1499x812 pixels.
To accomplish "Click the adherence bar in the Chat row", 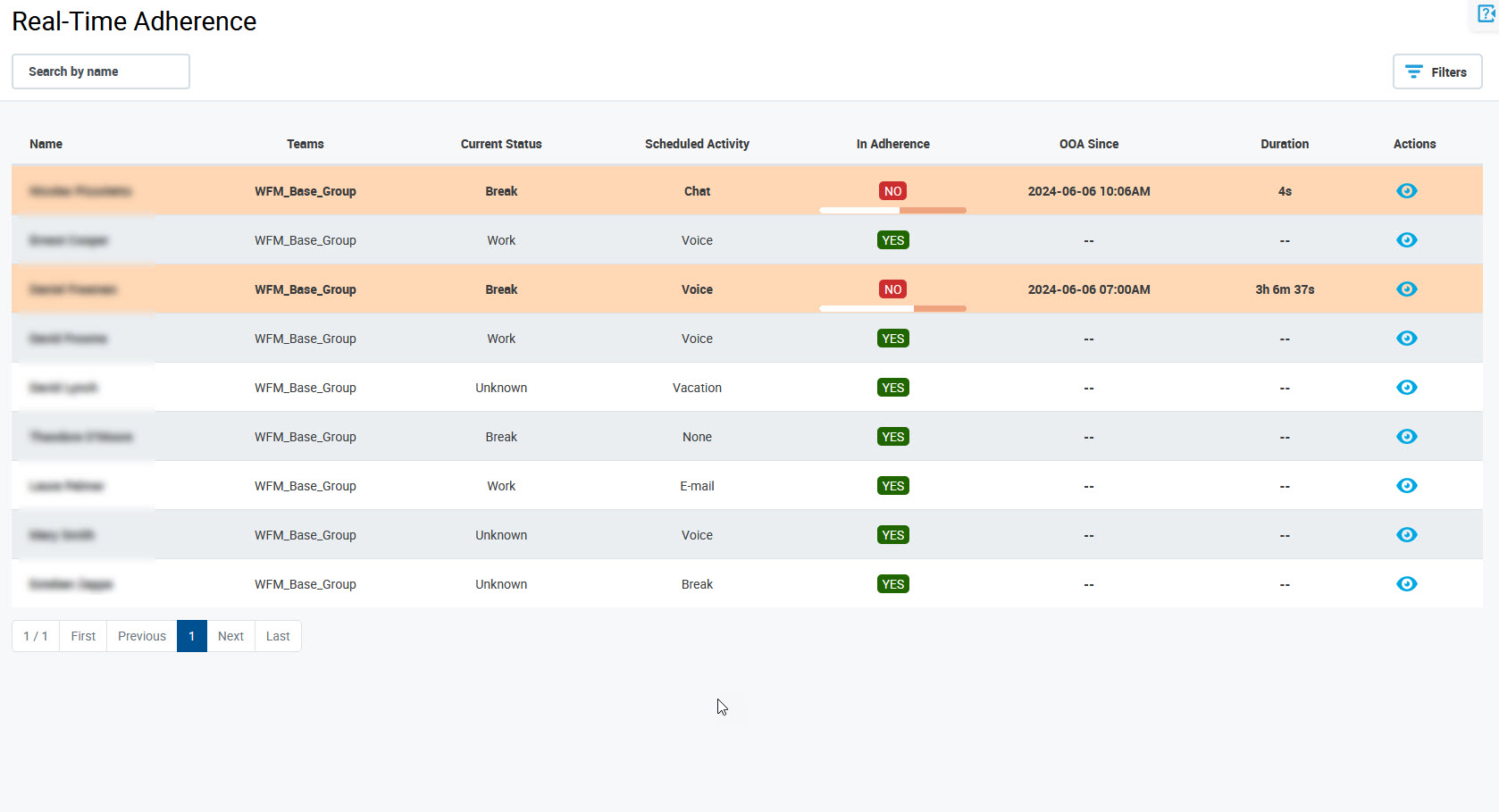I will 892,211.
